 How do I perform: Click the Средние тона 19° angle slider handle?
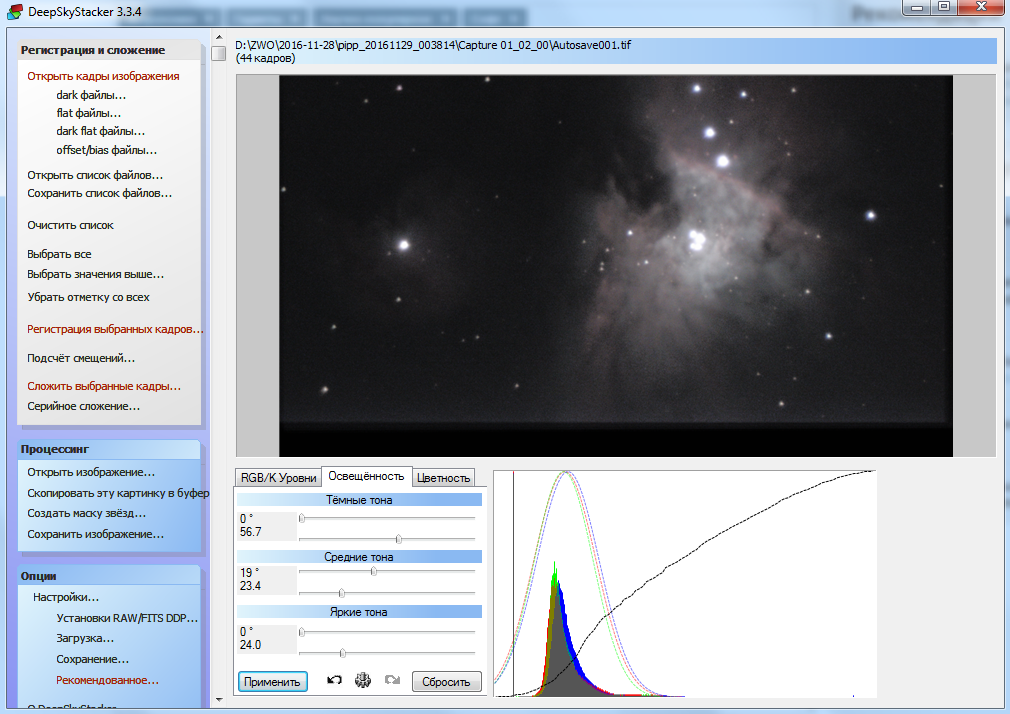(374, 572)
